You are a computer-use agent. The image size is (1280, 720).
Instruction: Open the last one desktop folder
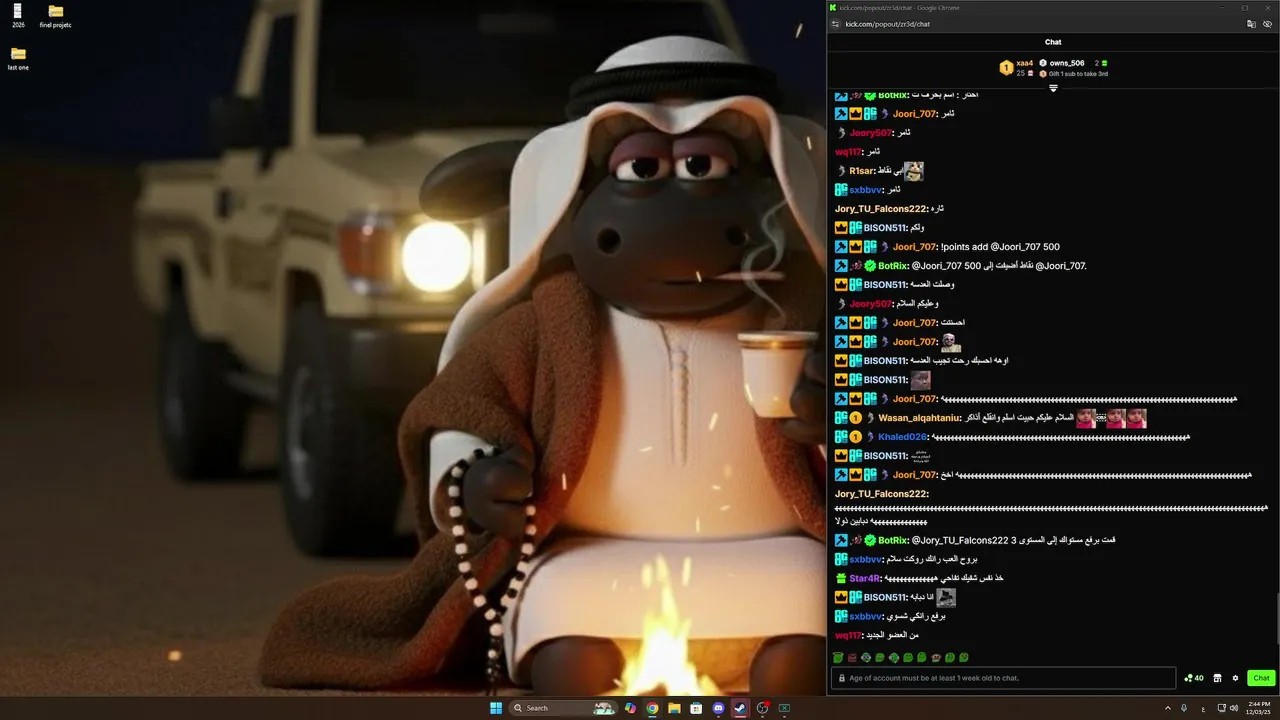[18, 58]
